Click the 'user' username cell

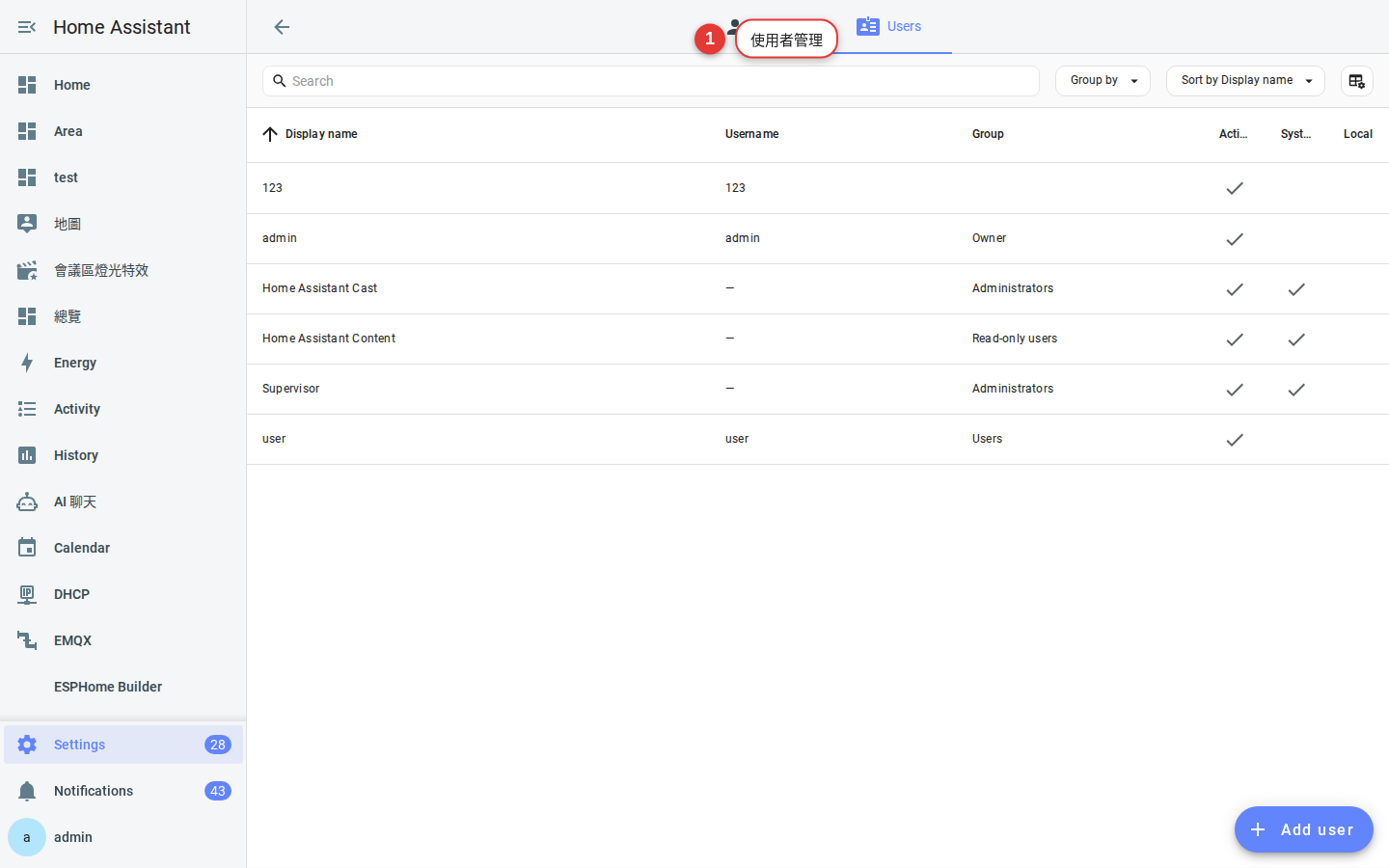737,439
